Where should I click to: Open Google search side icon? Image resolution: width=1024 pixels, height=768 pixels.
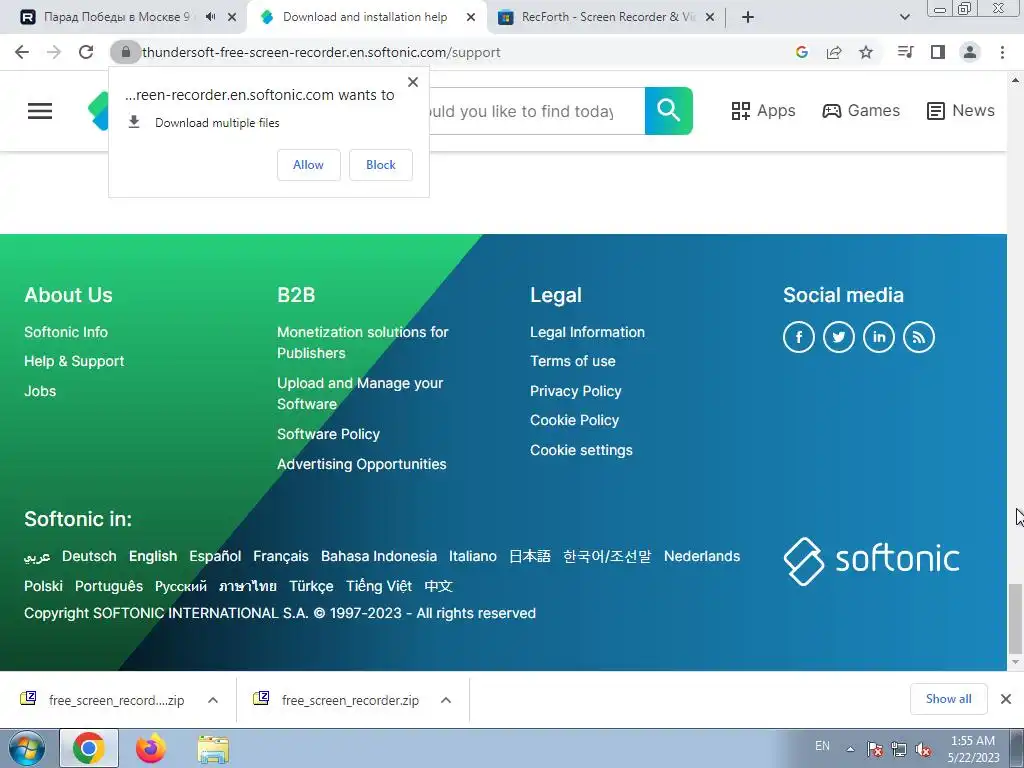pos(802,52)
